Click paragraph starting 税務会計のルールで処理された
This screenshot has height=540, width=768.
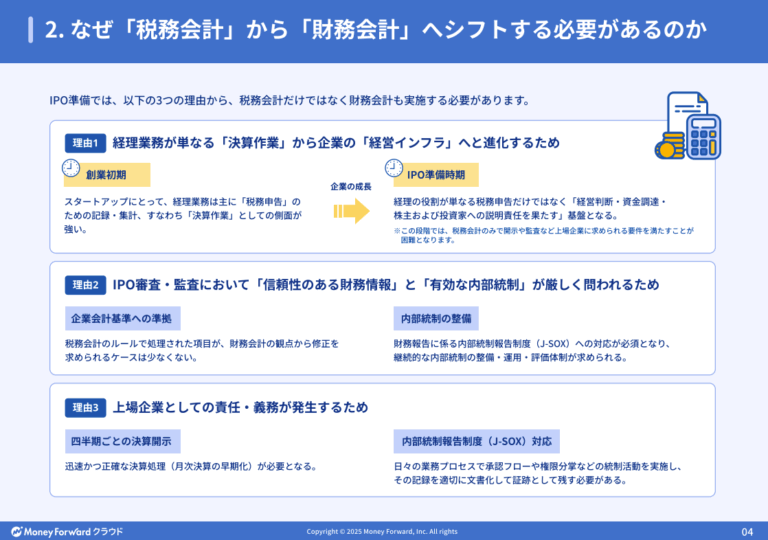(202, 350)
